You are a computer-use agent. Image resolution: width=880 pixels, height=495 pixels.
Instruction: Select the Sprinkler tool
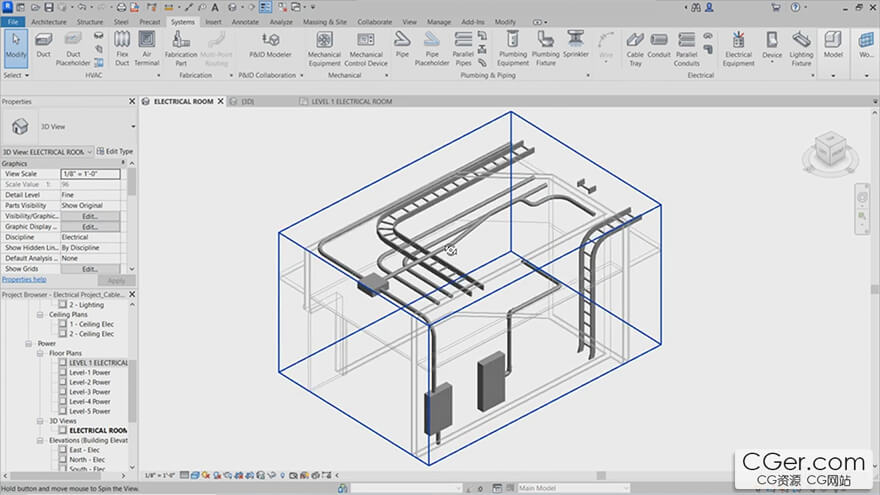(x=576, y=45)
